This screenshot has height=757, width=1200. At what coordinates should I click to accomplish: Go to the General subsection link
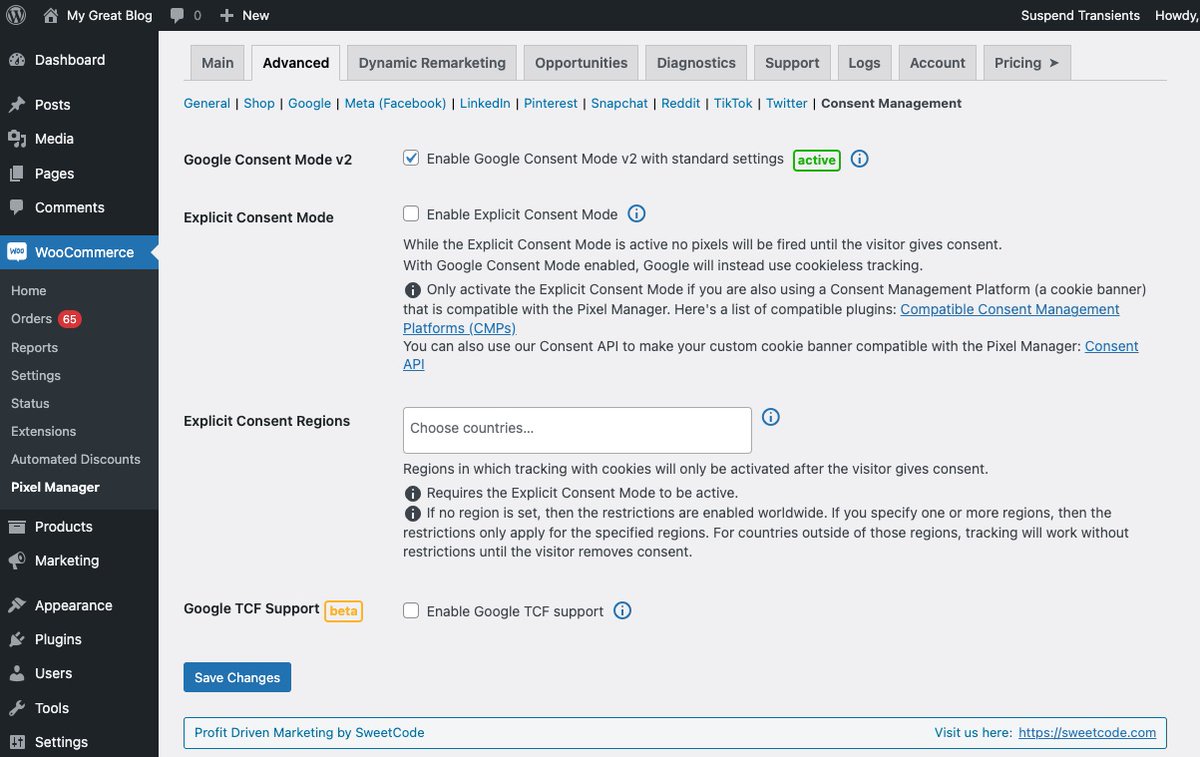click(x=207, y=103)
